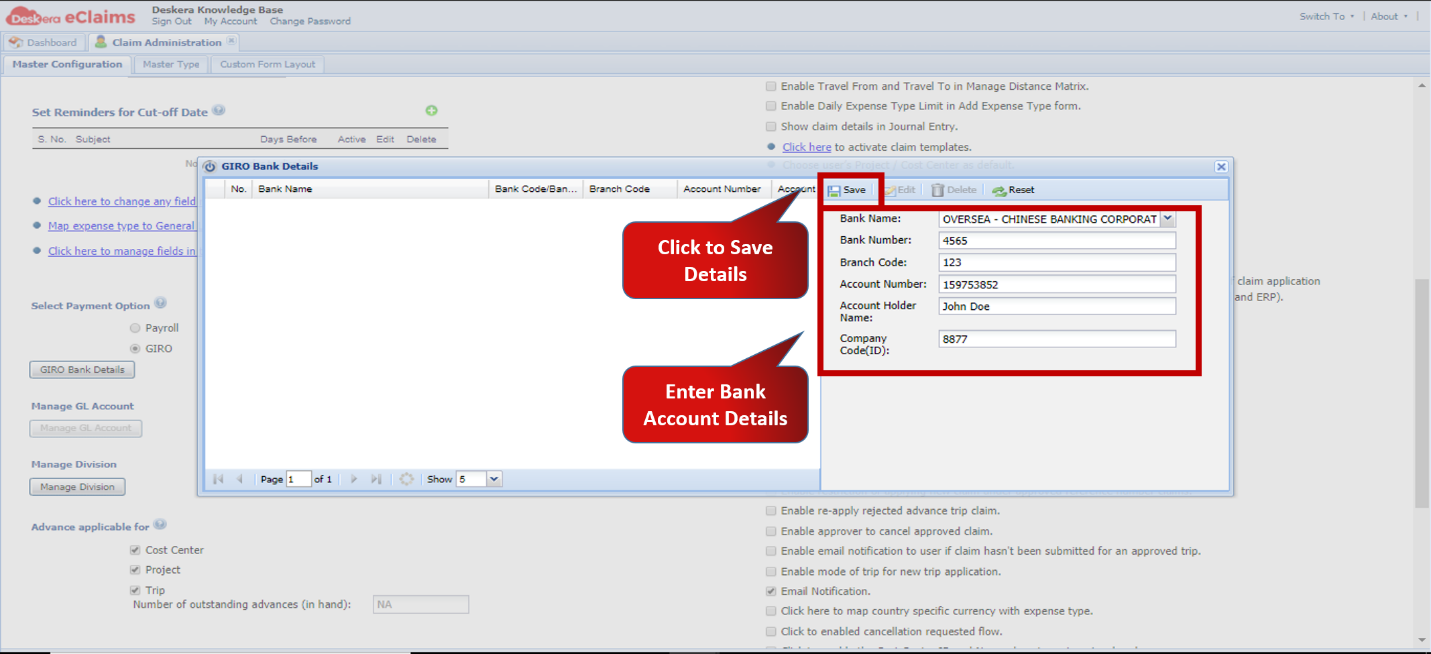Screen dimensions: 1431x654
Task: Go to previous page in GIRO grid
Action: click(x=240, y=480)
